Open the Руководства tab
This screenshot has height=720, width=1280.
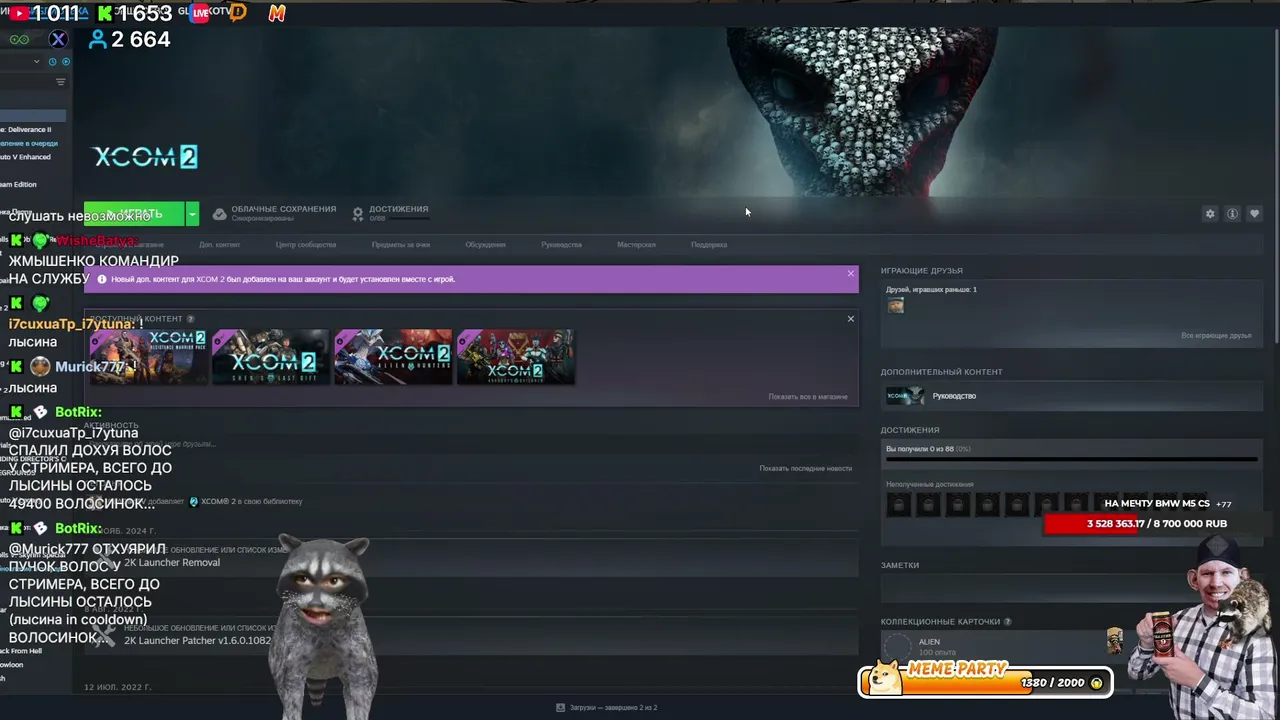pyautogui.click(x=561, y=245)
